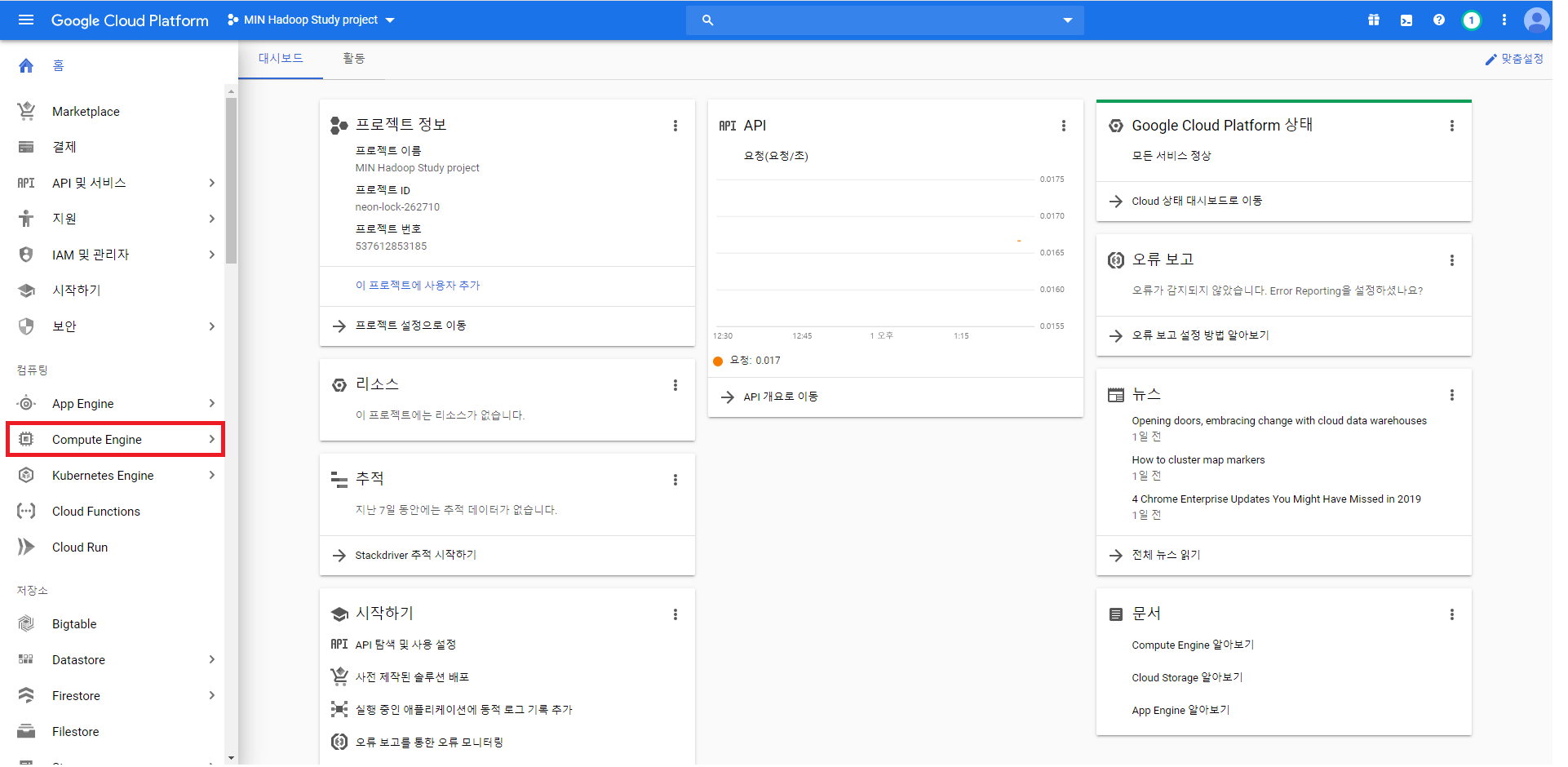Open the help question mark icon
Screen dimensions: 1568x767
point(1439,20)
